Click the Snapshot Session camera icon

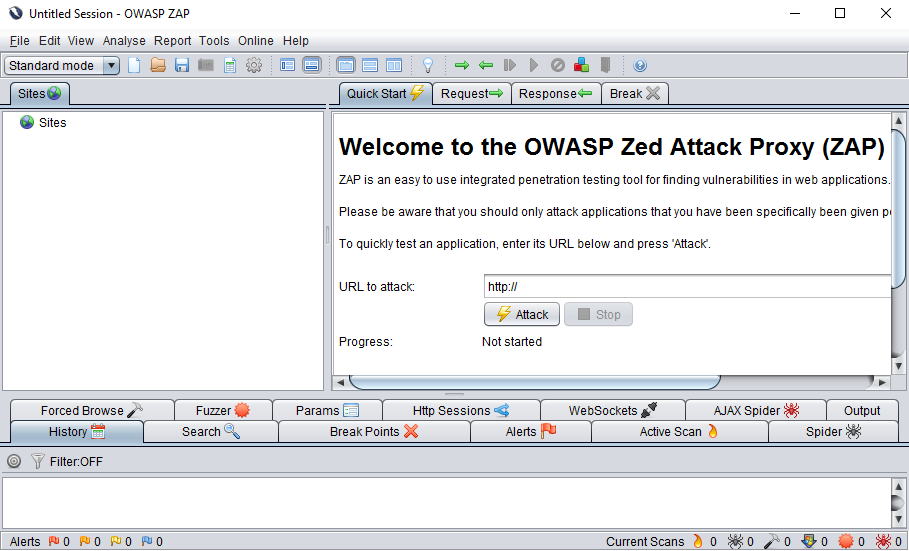[x=206, y=65]
